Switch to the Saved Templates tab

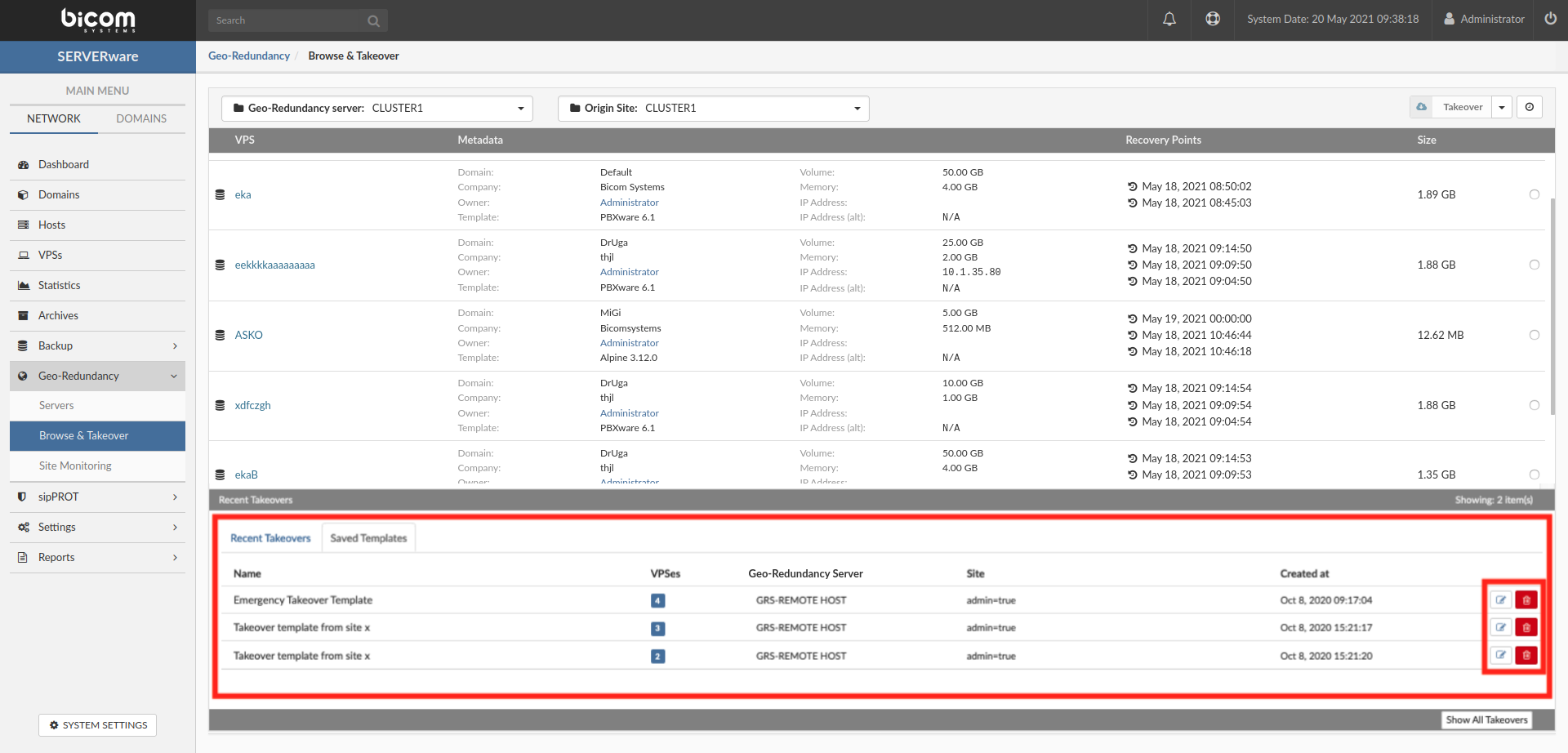point(368,538)
